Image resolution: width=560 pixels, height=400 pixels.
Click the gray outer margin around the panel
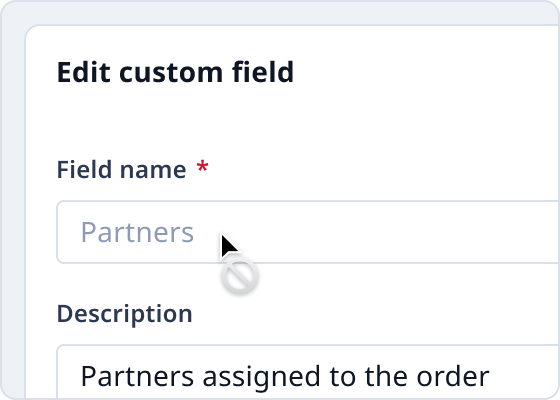(12, 214)
